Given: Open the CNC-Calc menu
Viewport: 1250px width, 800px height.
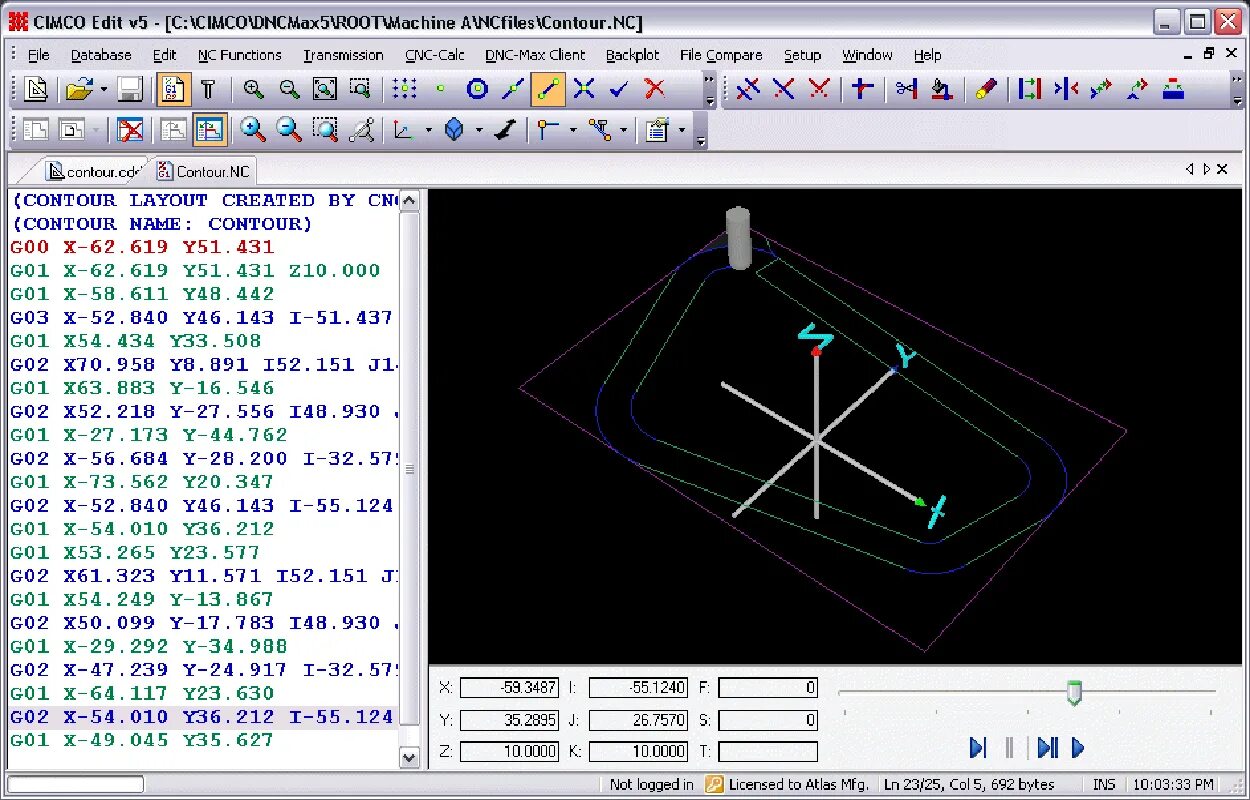Looking at the screenshot, I should tap(435, 55).
